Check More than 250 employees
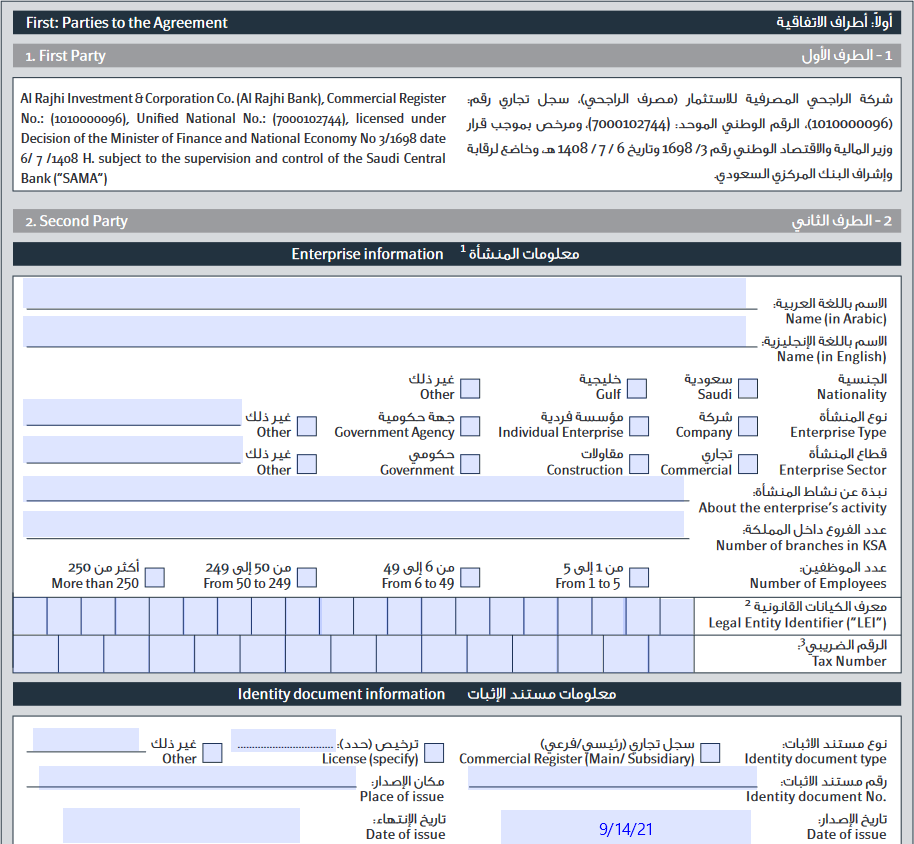This screenshot has height=844, width=914. 154,578
